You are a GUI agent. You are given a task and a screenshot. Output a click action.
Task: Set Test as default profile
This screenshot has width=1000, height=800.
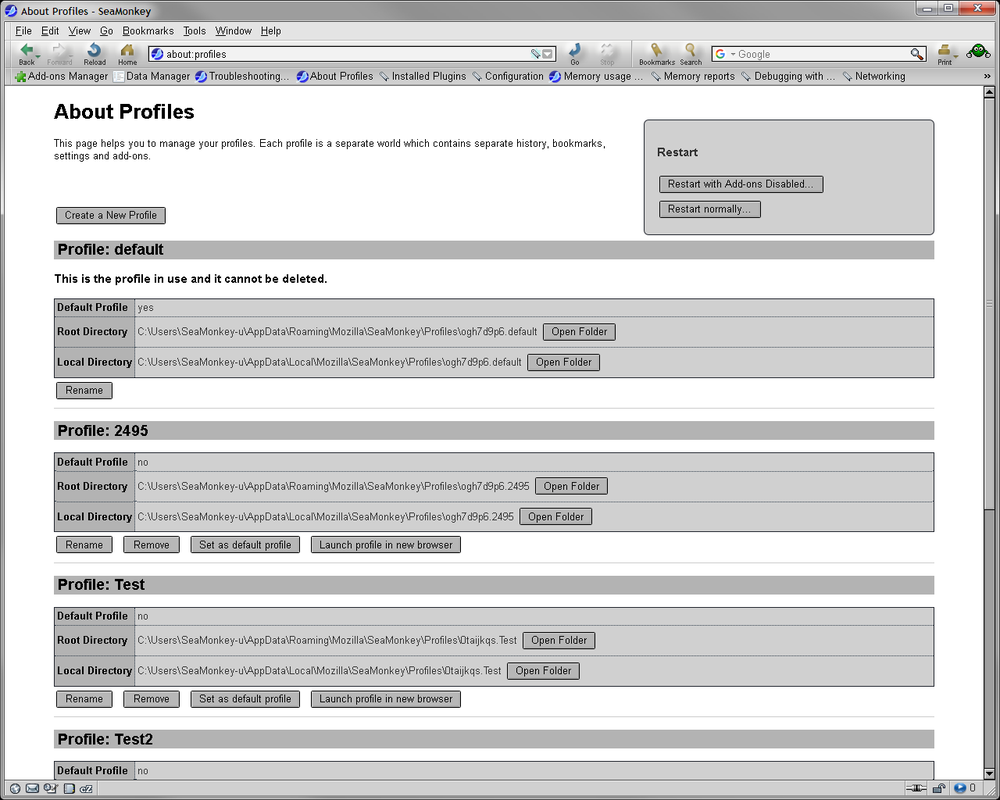tap(245, 699)
